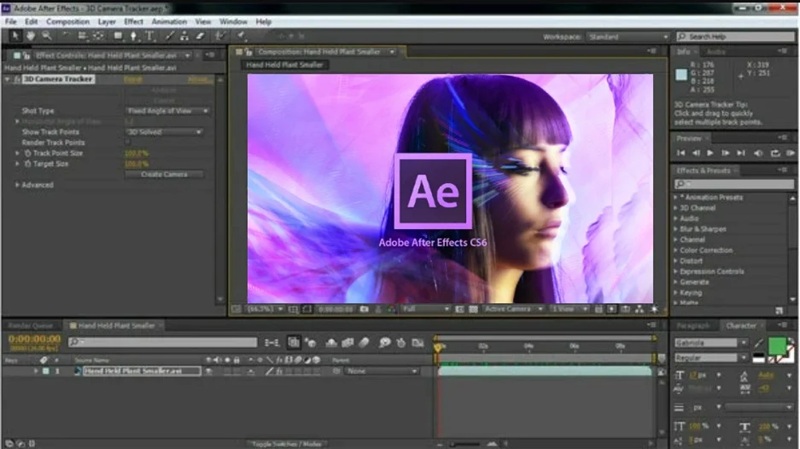Viewport: 800px width, 449px height.
Task: Open viewer magnification ratio dropdown
Action: point(264,309)
